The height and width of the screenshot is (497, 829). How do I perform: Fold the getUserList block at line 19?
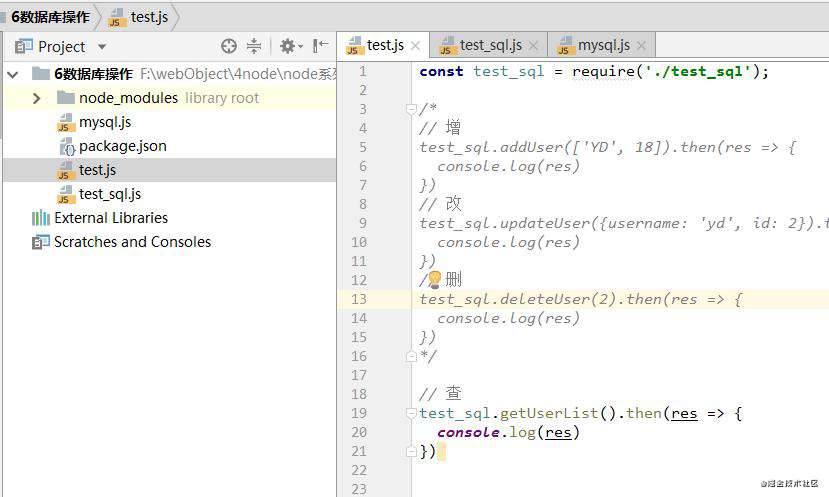click(x=411, y=413)
